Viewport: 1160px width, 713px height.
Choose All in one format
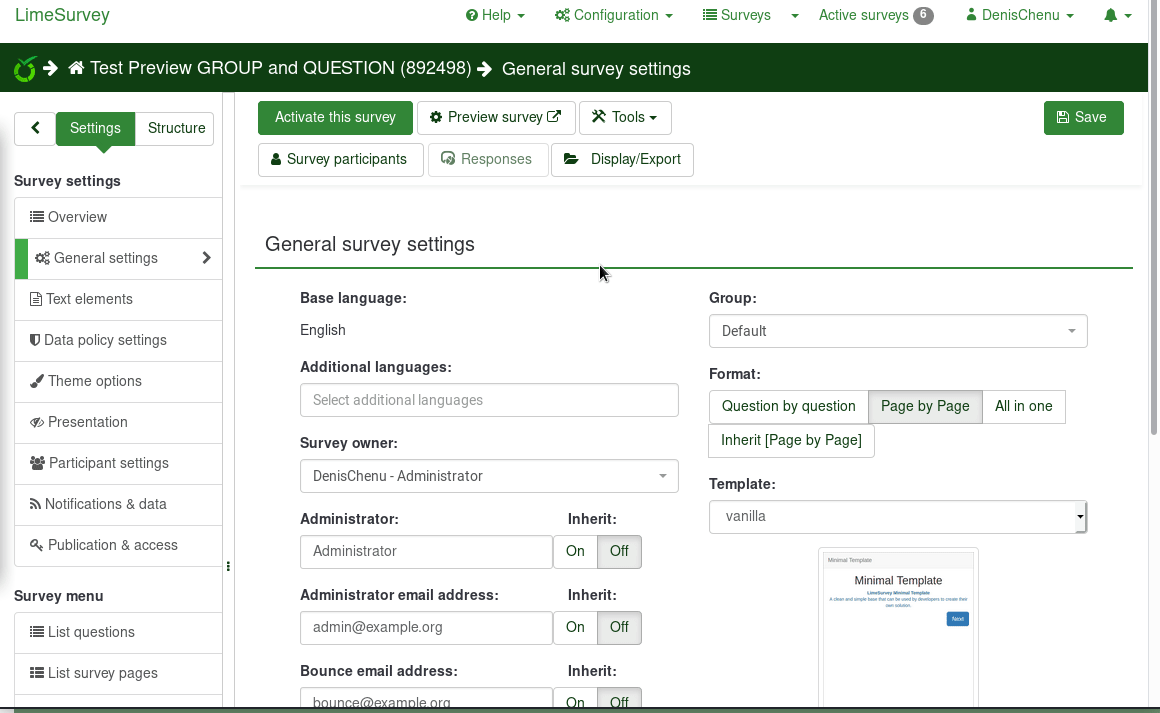(x=1023, y=406)
